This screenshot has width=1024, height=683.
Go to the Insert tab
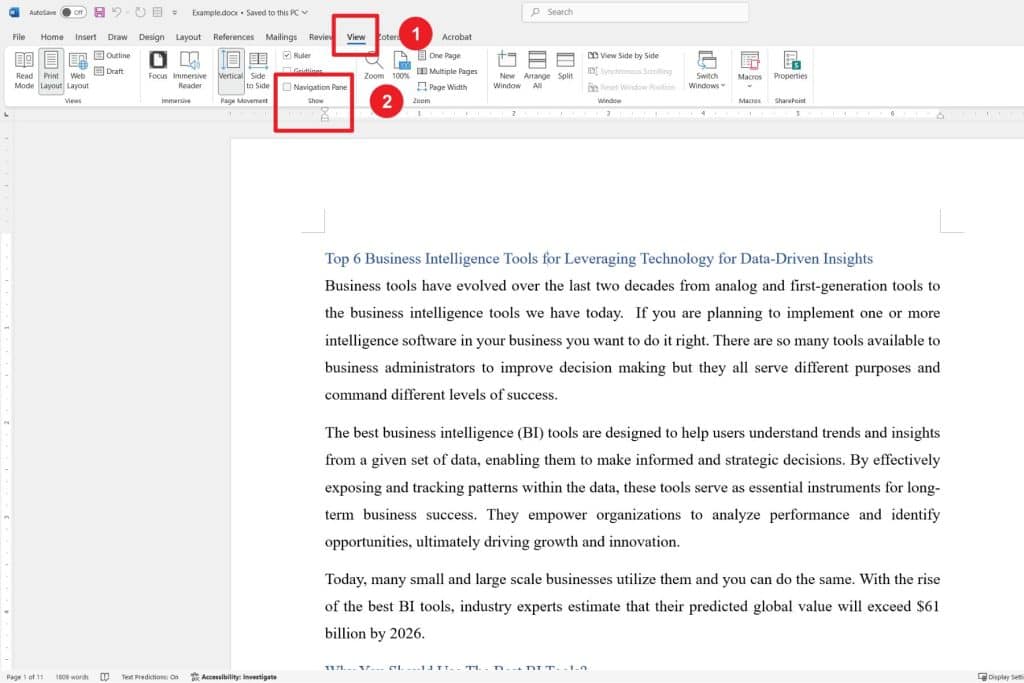click(x=86, y=37)
